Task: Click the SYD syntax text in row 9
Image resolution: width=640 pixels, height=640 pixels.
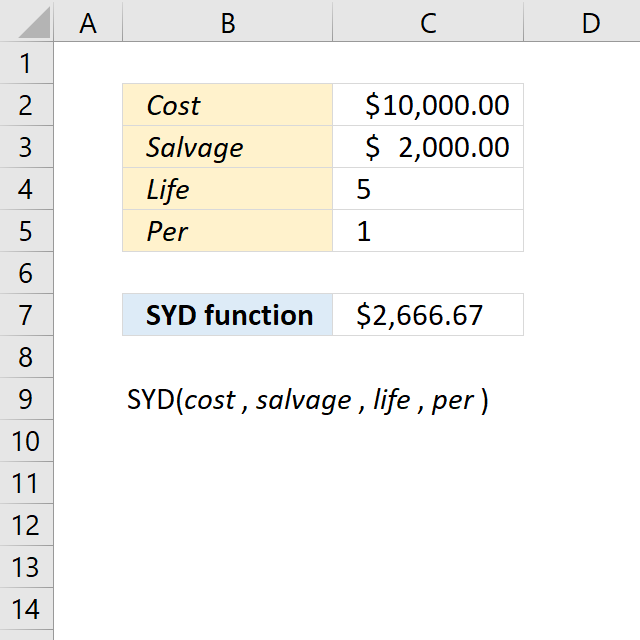Action: point(308,400)
